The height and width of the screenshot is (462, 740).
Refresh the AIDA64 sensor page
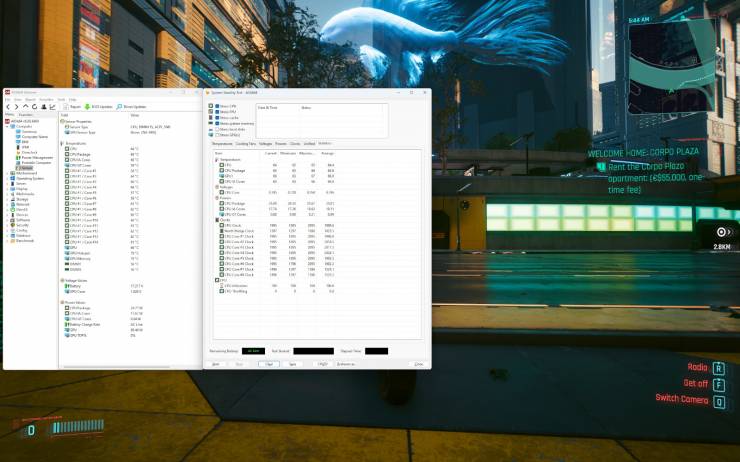(34, 107)
